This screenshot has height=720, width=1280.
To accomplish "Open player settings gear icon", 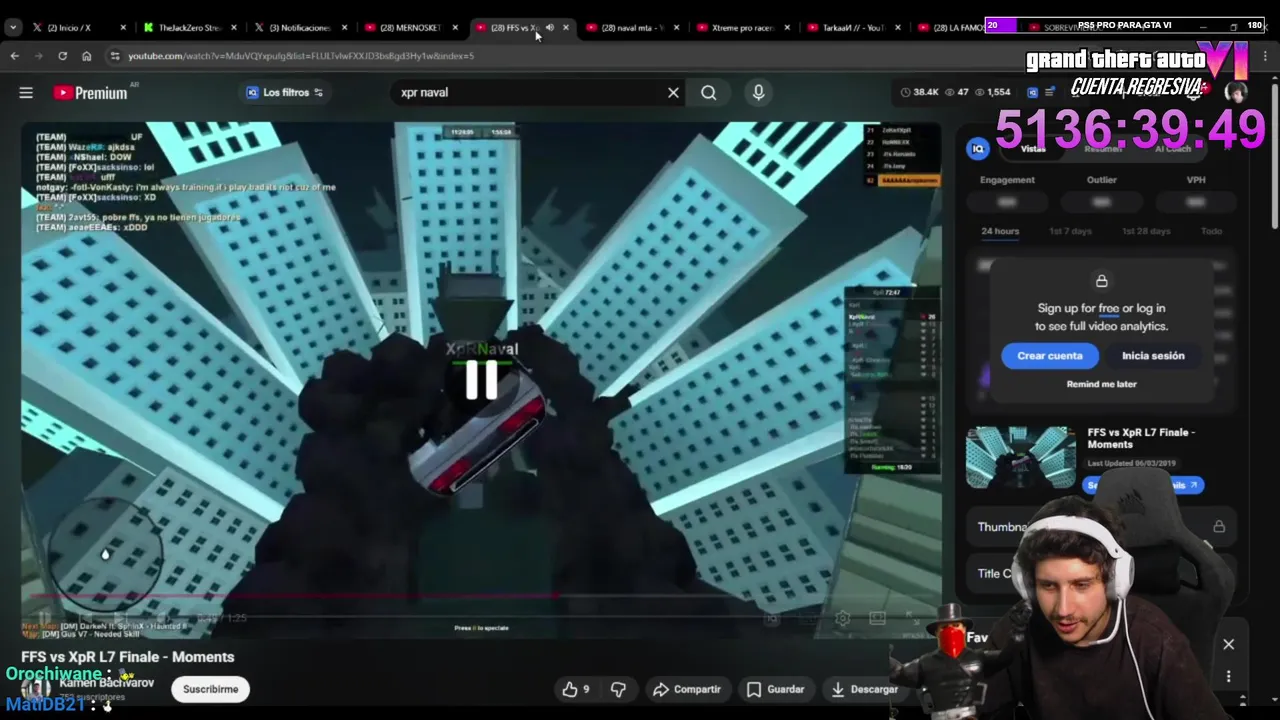I will click(842, 619).
